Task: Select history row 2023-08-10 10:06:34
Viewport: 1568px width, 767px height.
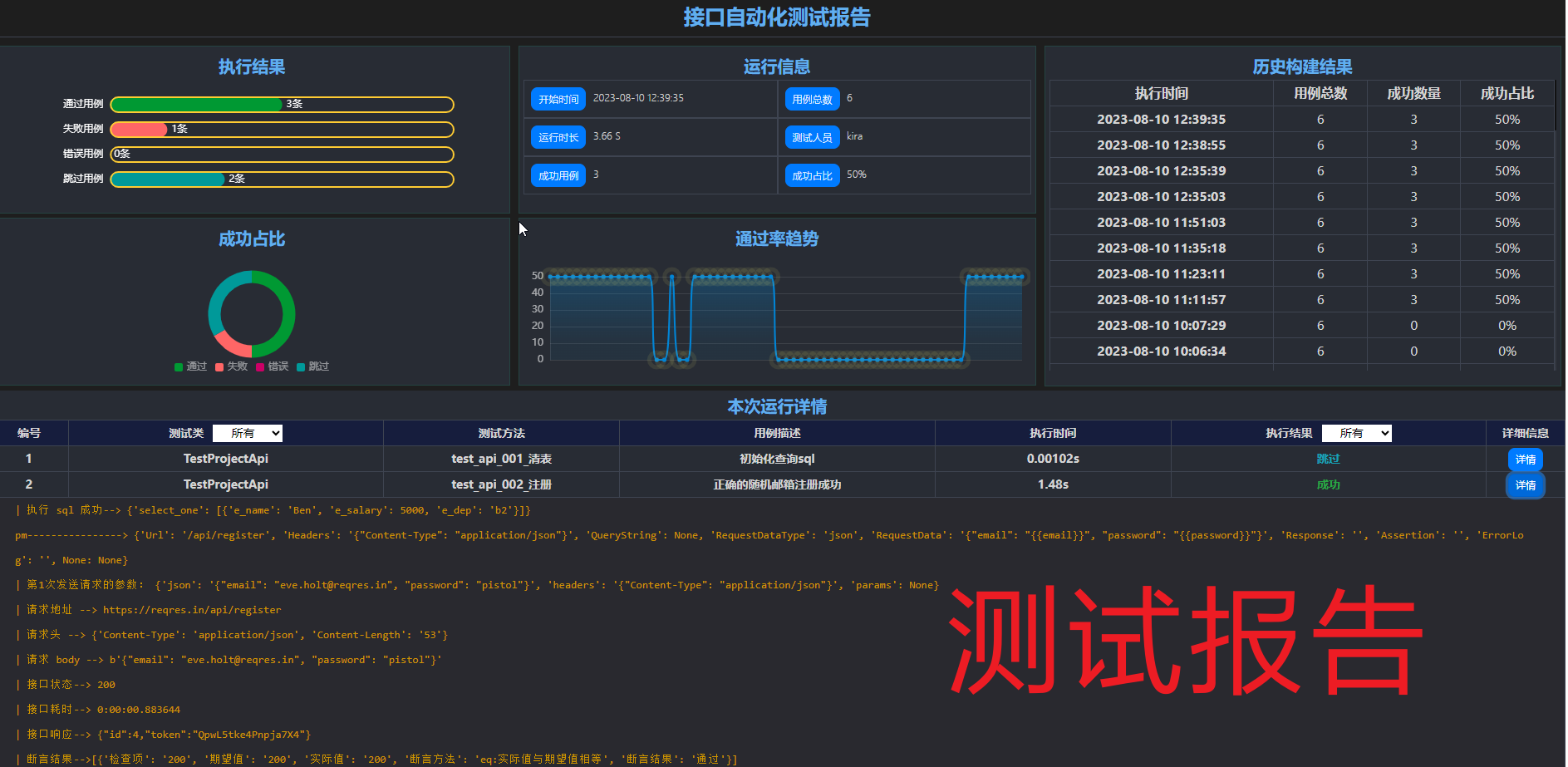Action: [1301, 352]
